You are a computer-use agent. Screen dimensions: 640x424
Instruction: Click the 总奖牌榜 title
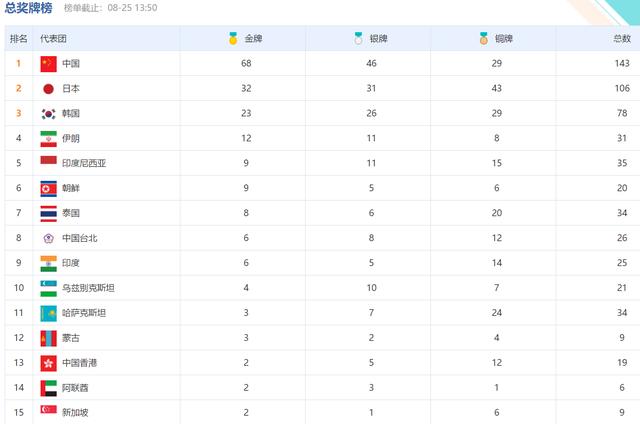[x=29, y=8]
